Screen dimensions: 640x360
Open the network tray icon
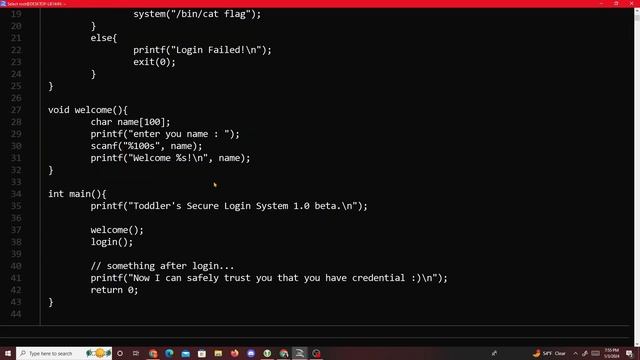pos(585,353)
